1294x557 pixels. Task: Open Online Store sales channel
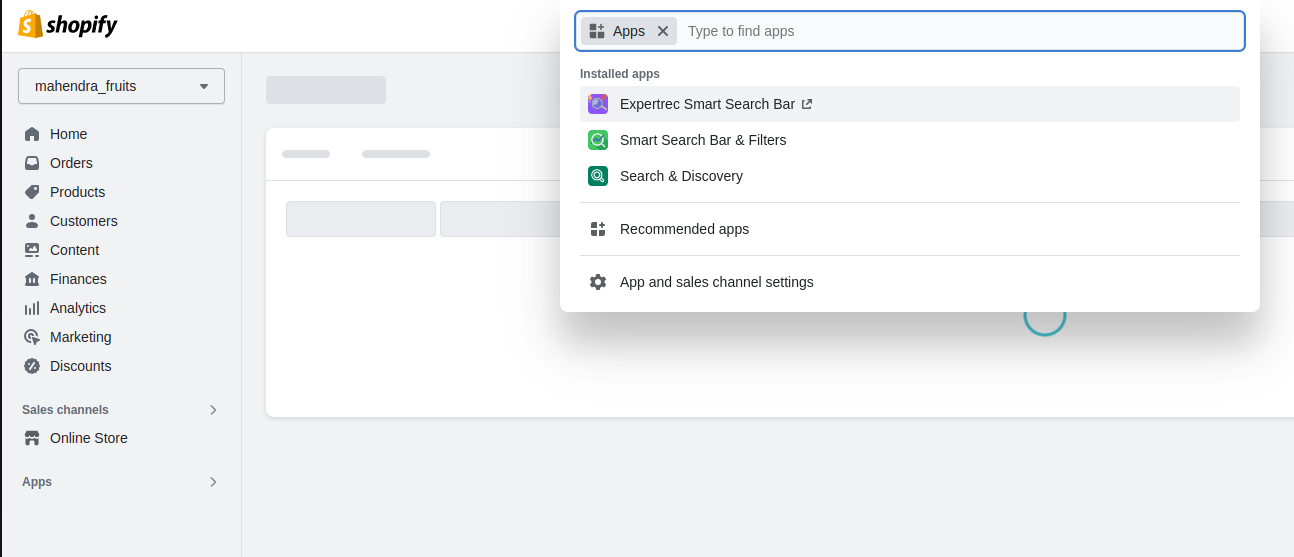tap(88, 438)
